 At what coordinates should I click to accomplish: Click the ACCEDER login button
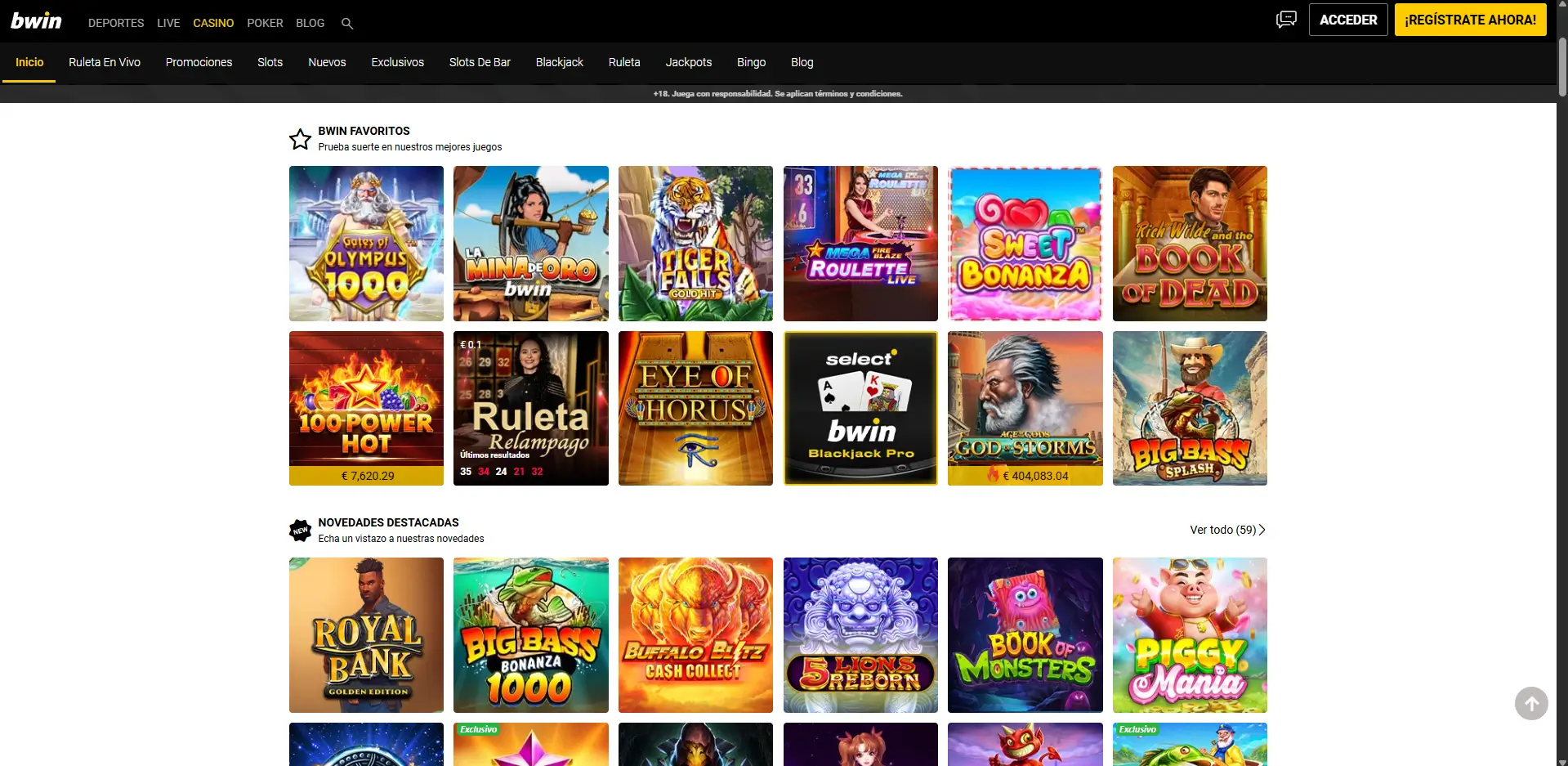(x=1348, y=19)
